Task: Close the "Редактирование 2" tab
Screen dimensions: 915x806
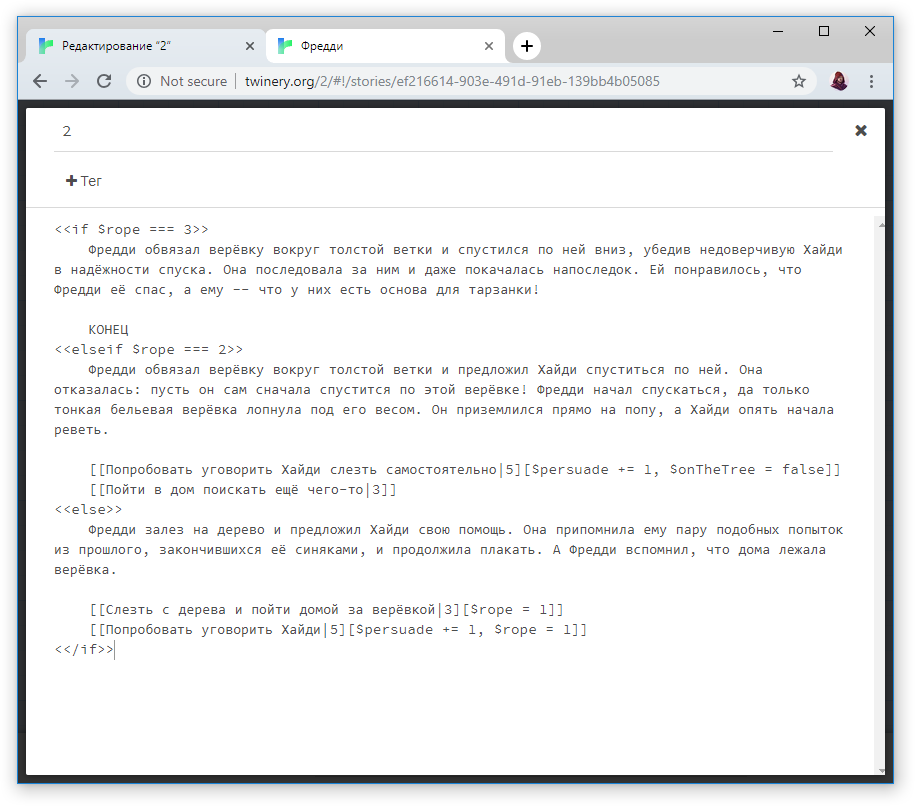Action: (250, 46)
